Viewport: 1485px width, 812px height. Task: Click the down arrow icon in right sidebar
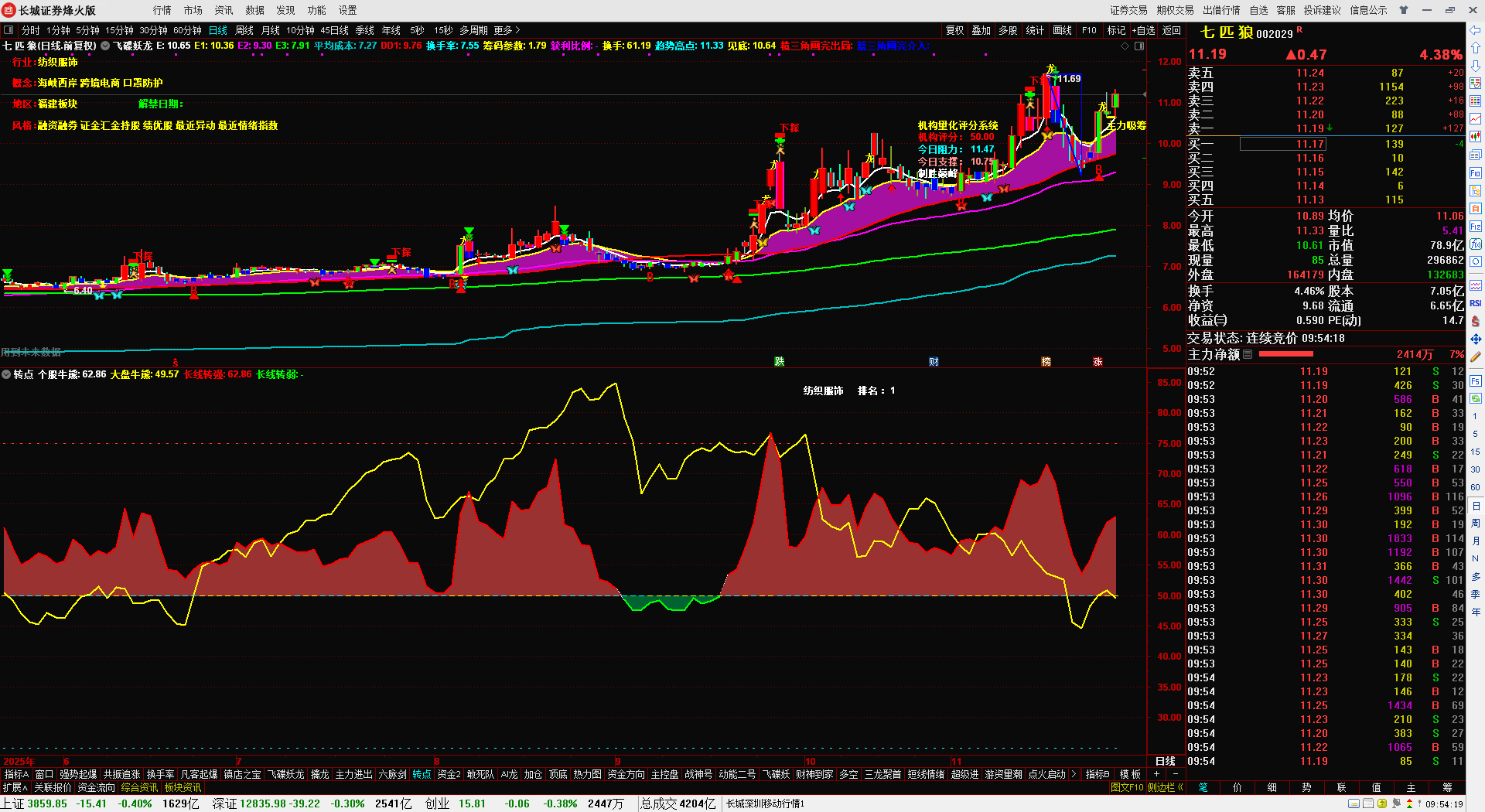click(1476, 66)
